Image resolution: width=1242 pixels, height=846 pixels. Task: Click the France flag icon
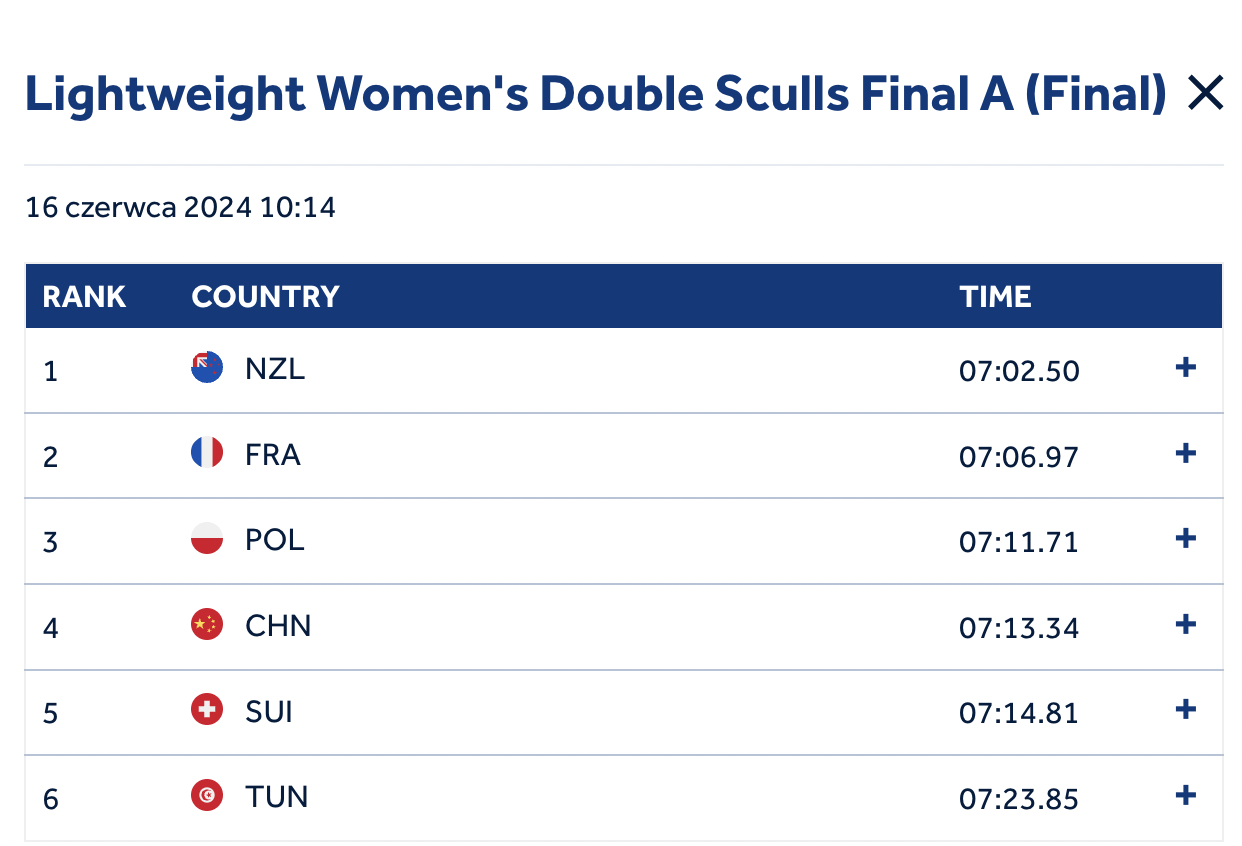(207, 455)
